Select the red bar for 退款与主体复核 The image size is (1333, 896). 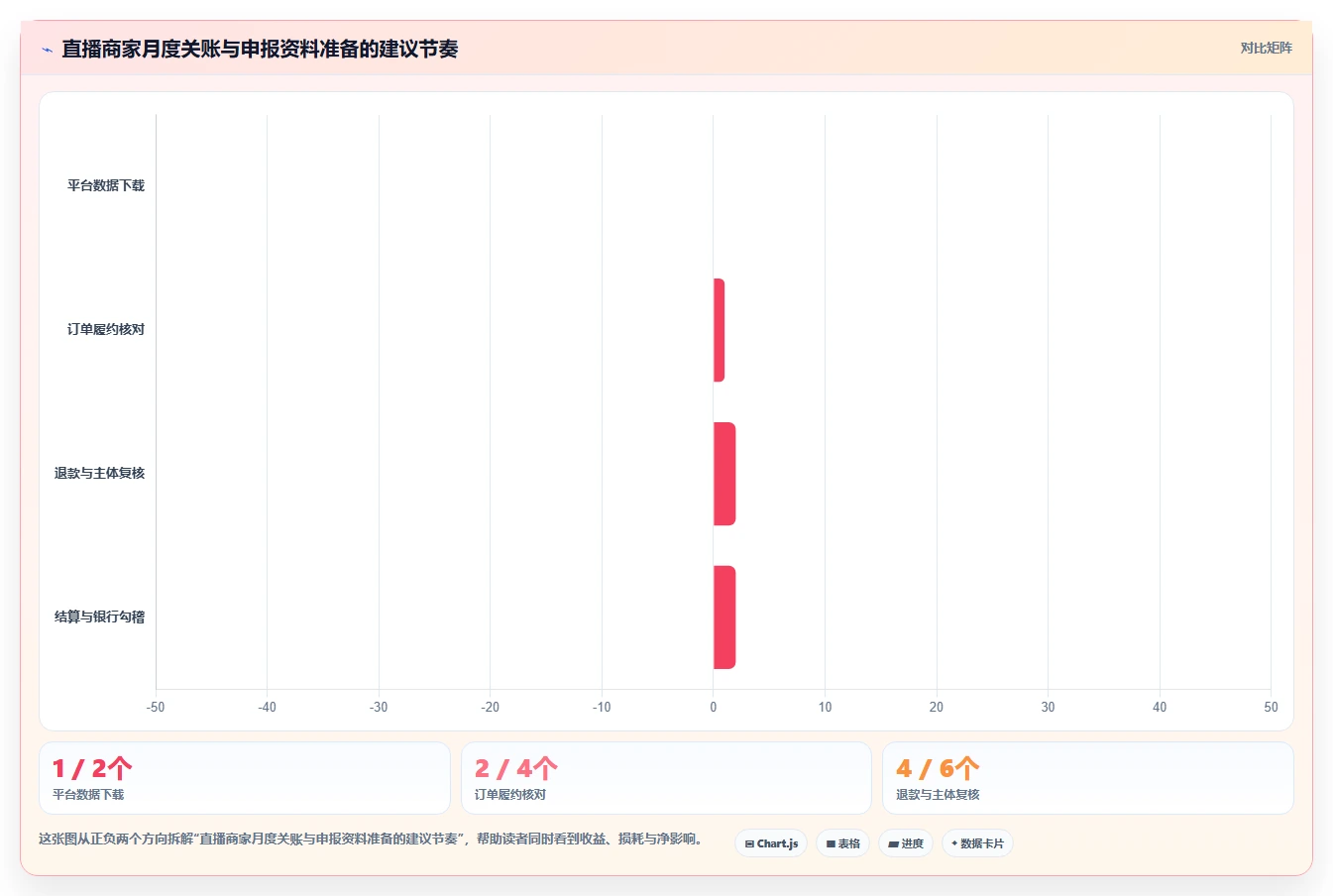click(x=724, y=474)
